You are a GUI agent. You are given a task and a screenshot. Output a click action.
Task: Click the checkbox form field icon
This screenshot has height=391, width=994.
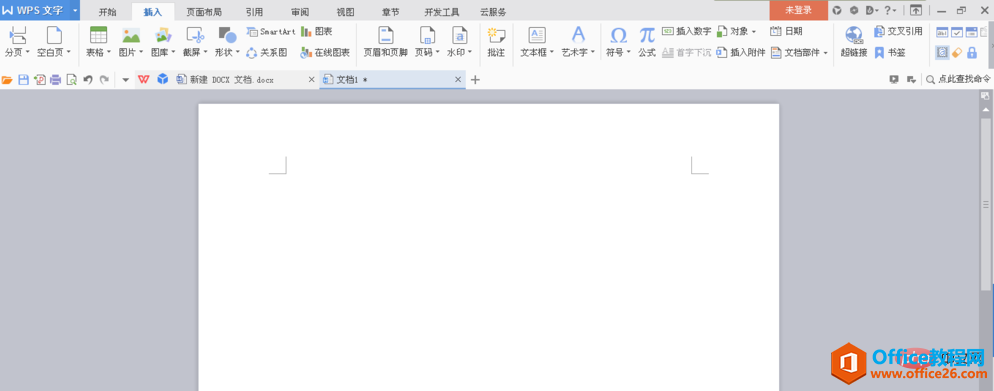pyautogui.click(x=957, y=32)
